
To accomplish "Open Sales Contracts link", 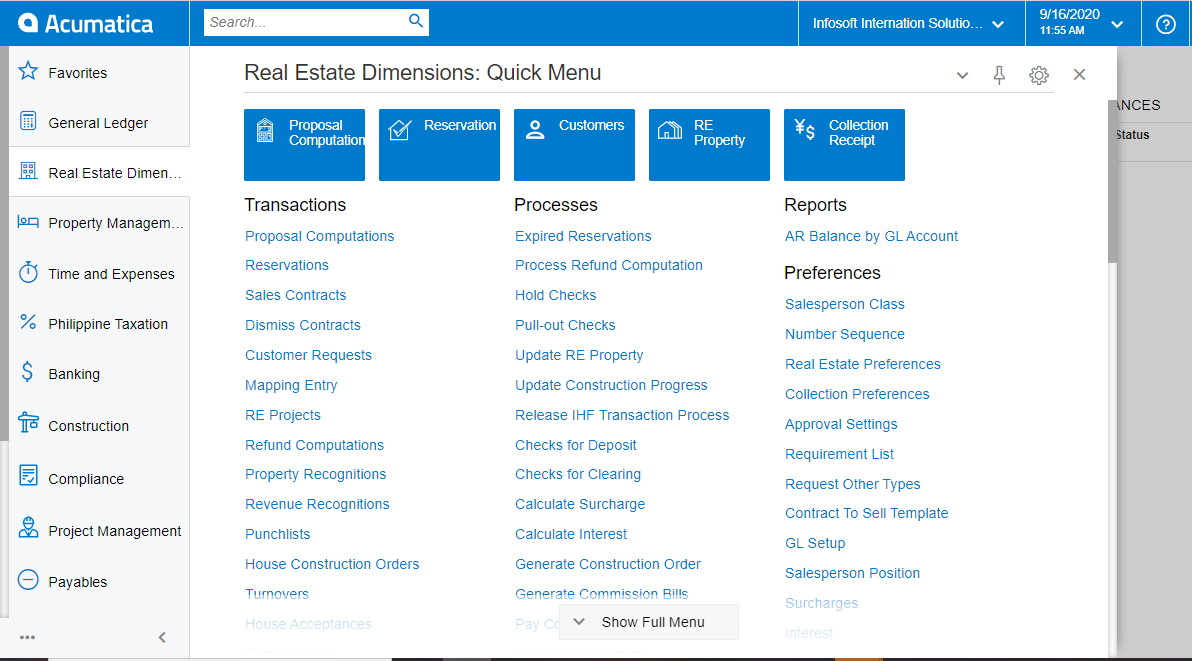I will click(295, 295).
